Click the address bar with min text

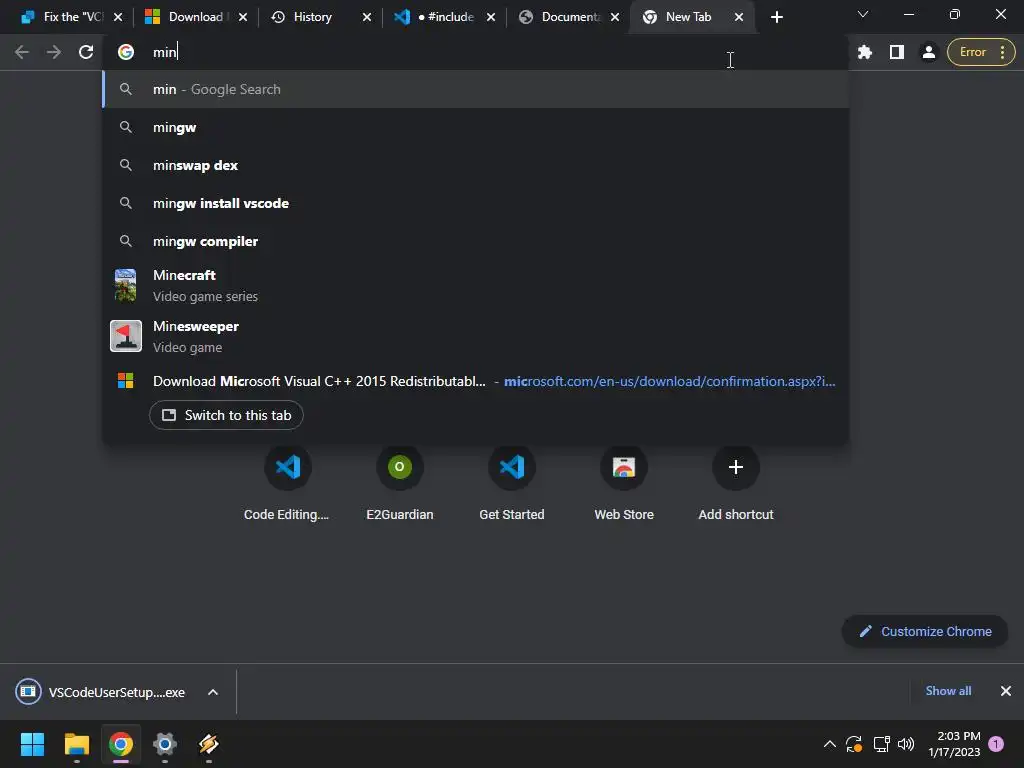pos(477,52)
